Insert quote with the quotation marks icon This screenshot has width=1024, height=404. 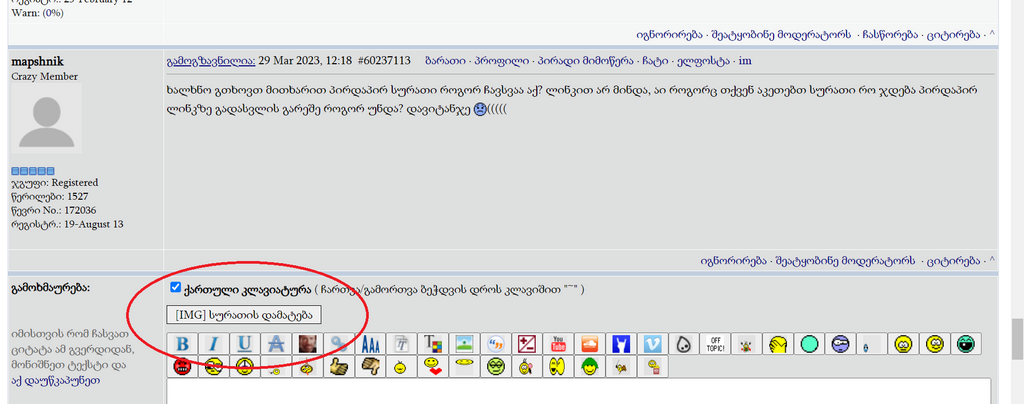(x=496, y=344)
